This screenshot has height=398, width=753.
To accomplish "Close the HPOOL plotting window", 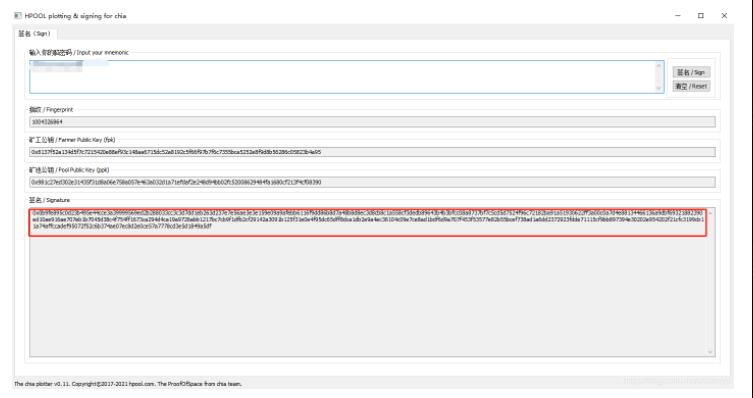I will [724, 16].
